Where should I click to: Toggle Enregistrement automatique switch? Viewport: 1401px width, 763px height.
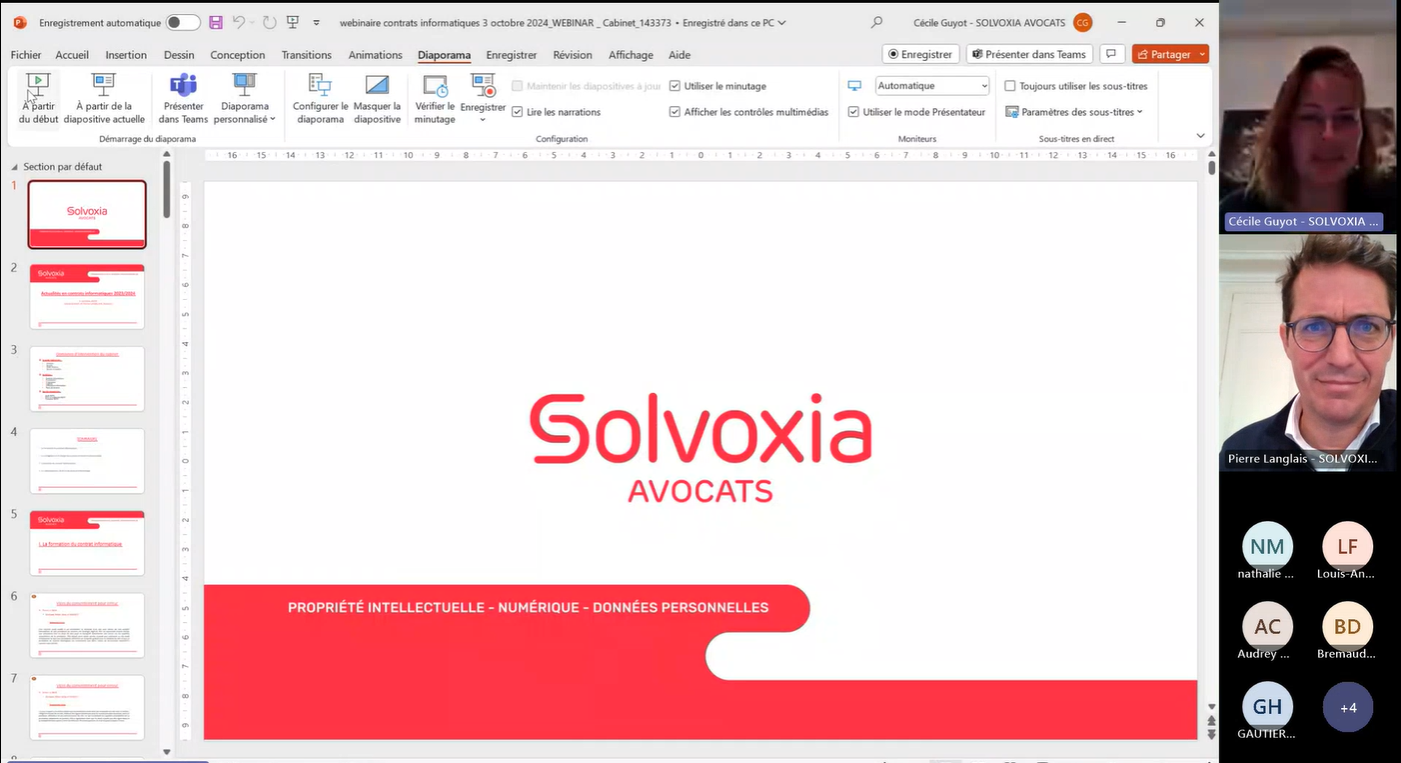pos(182,22)
